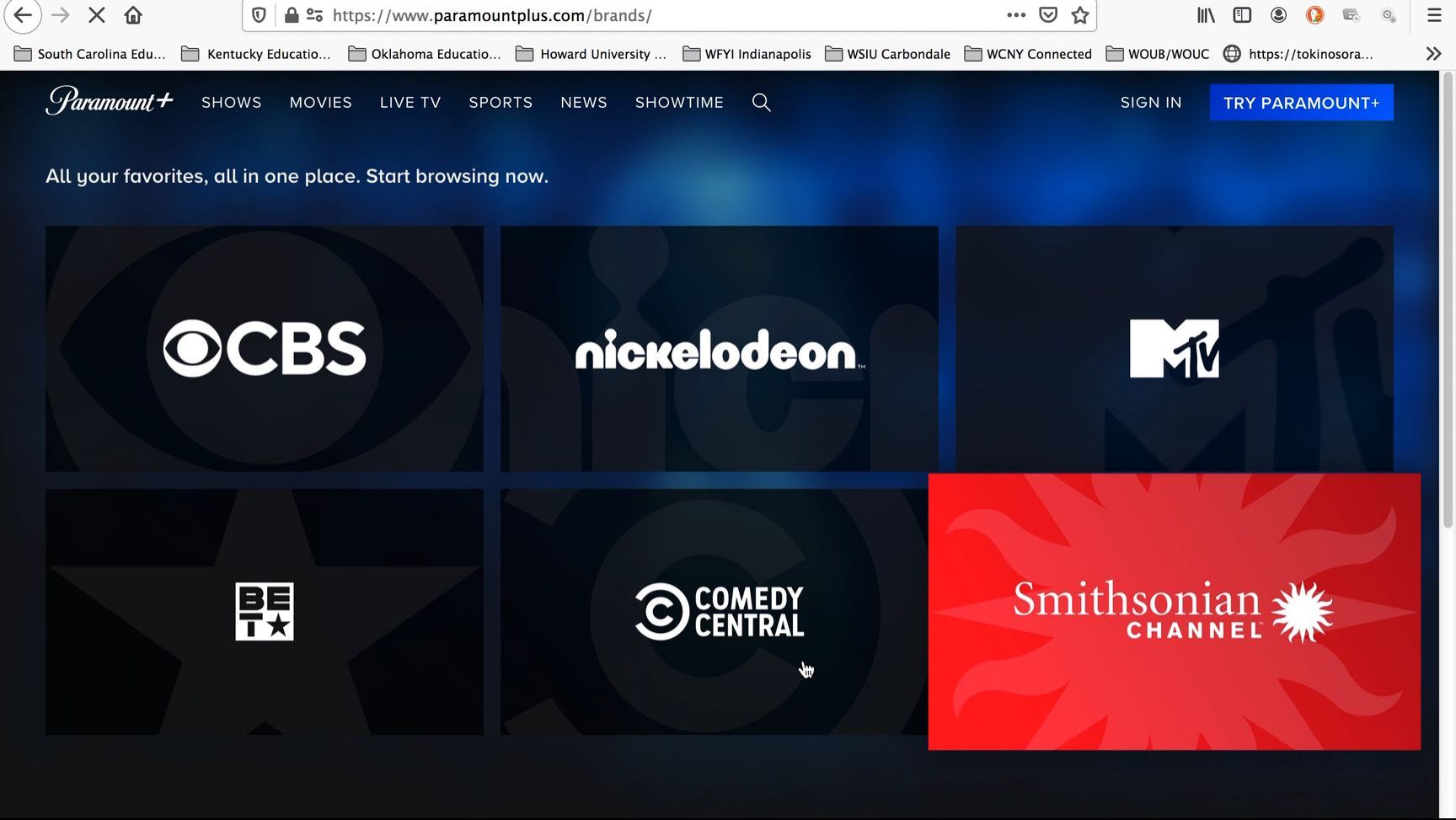
Task: Open the tokinosora bookmark link
Action: [x=1298, y=54]
